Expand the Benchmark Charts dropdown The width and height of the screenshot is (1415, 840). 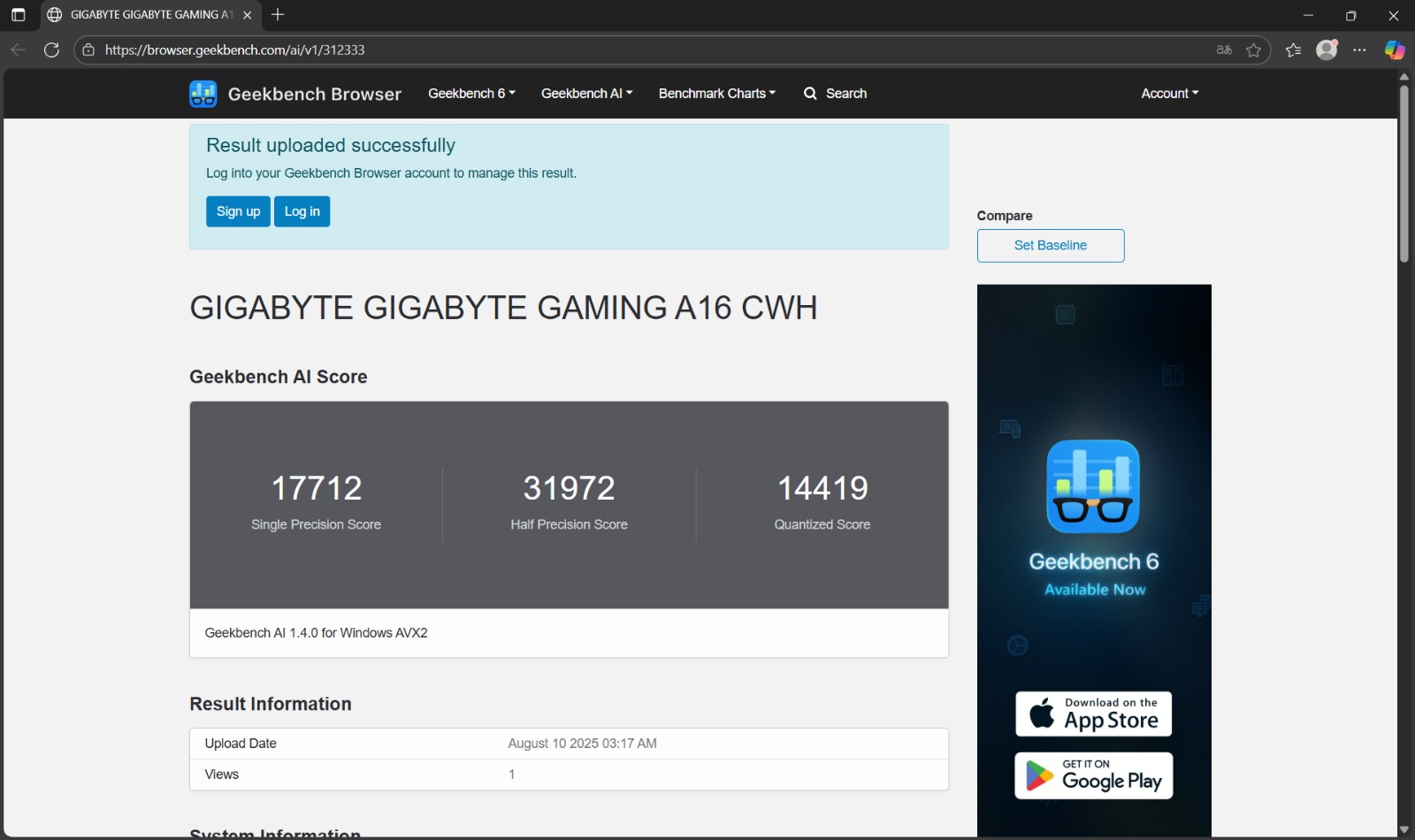716,93
